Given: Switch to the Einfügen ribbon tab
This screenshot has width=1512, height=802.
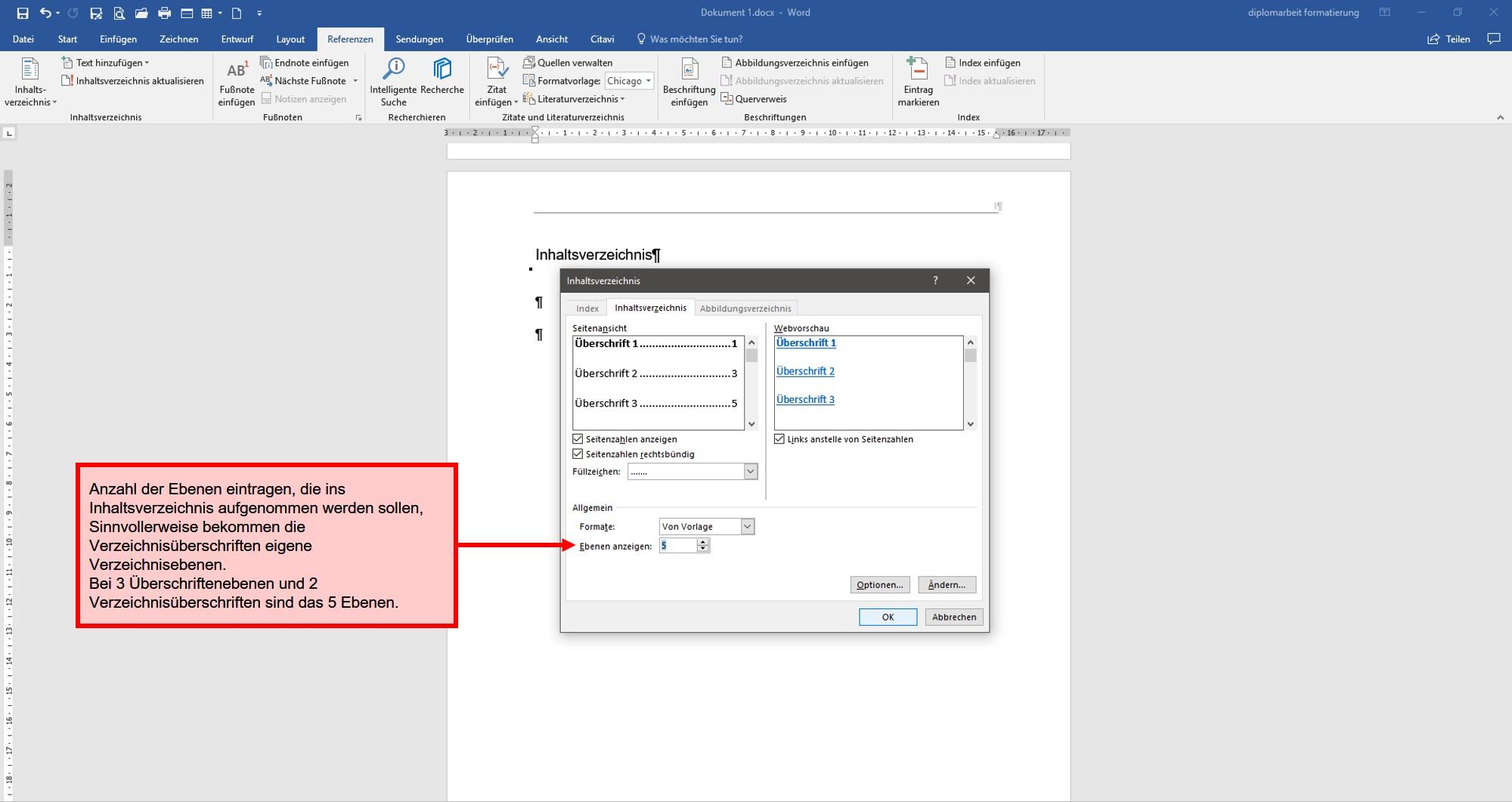Looking at the screenshot, I should click(x=119, y=39).
